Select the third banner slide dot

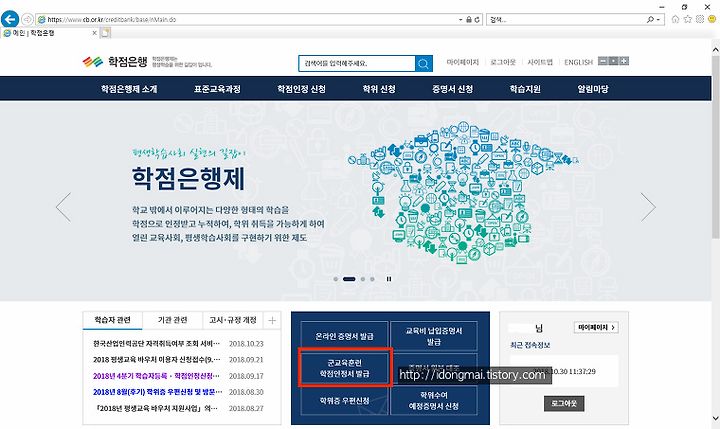point(363,279)
